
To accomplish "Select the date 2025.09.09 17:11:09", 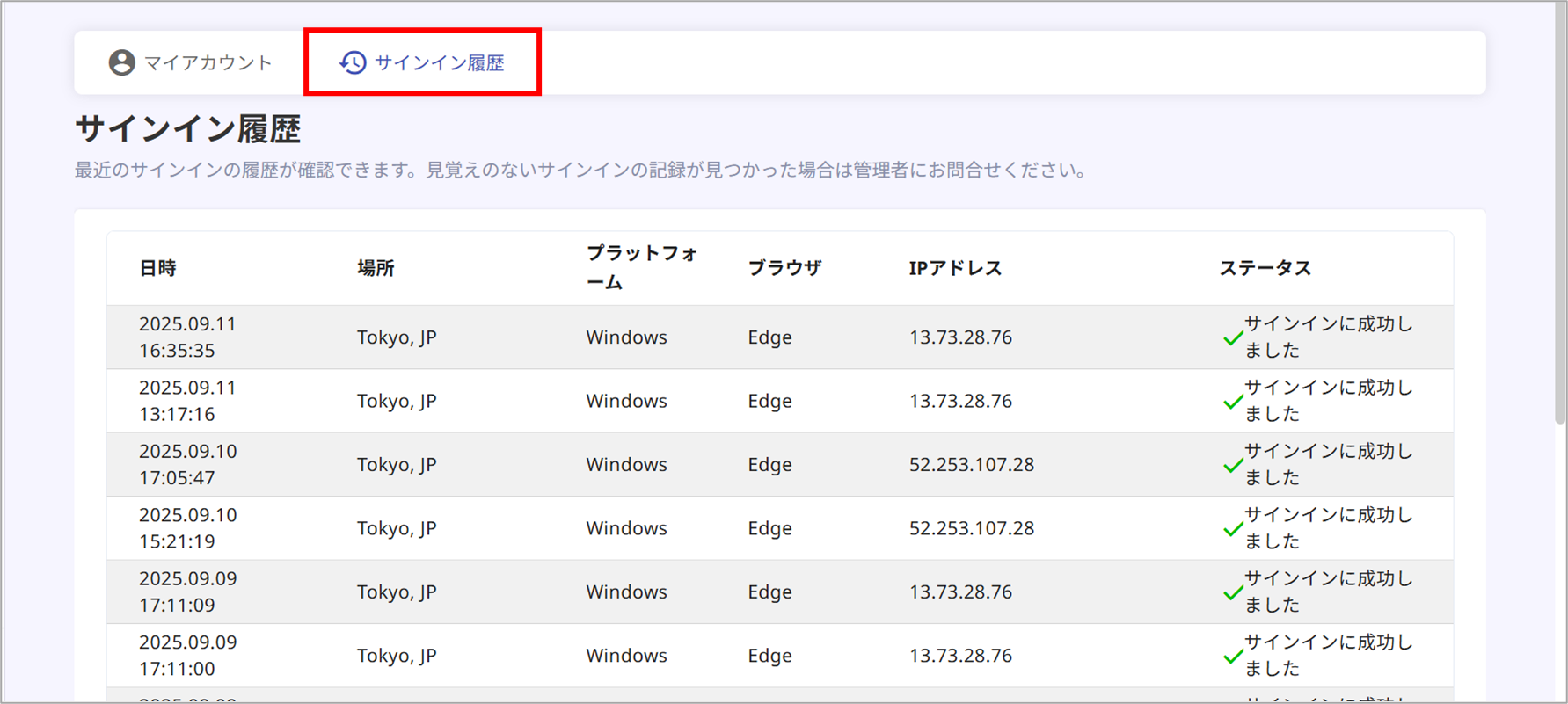I will tap(188, 592).
